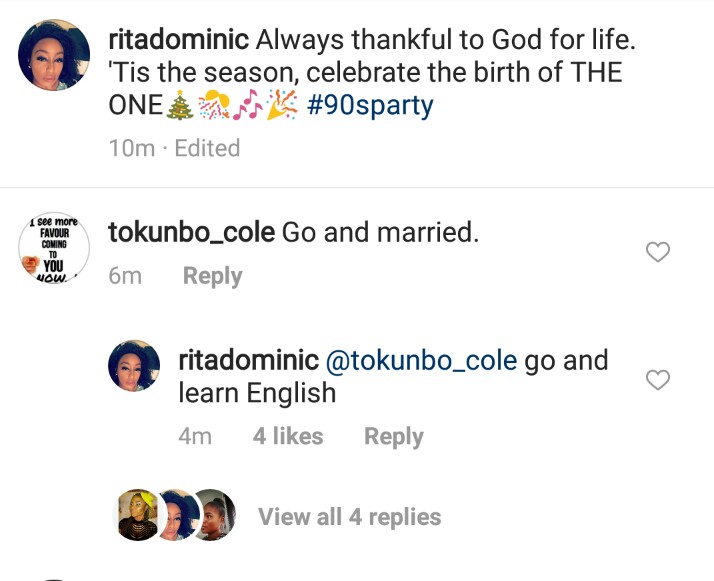The image size is (714, 581).
Task: Tap the replier avatar with yellow headwrap
Action: point(138,516)
